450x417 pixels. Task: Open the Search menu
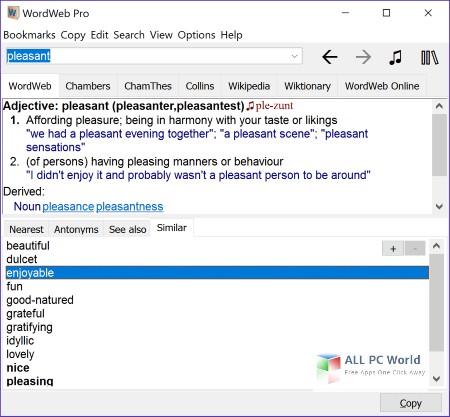coord(129,35)
